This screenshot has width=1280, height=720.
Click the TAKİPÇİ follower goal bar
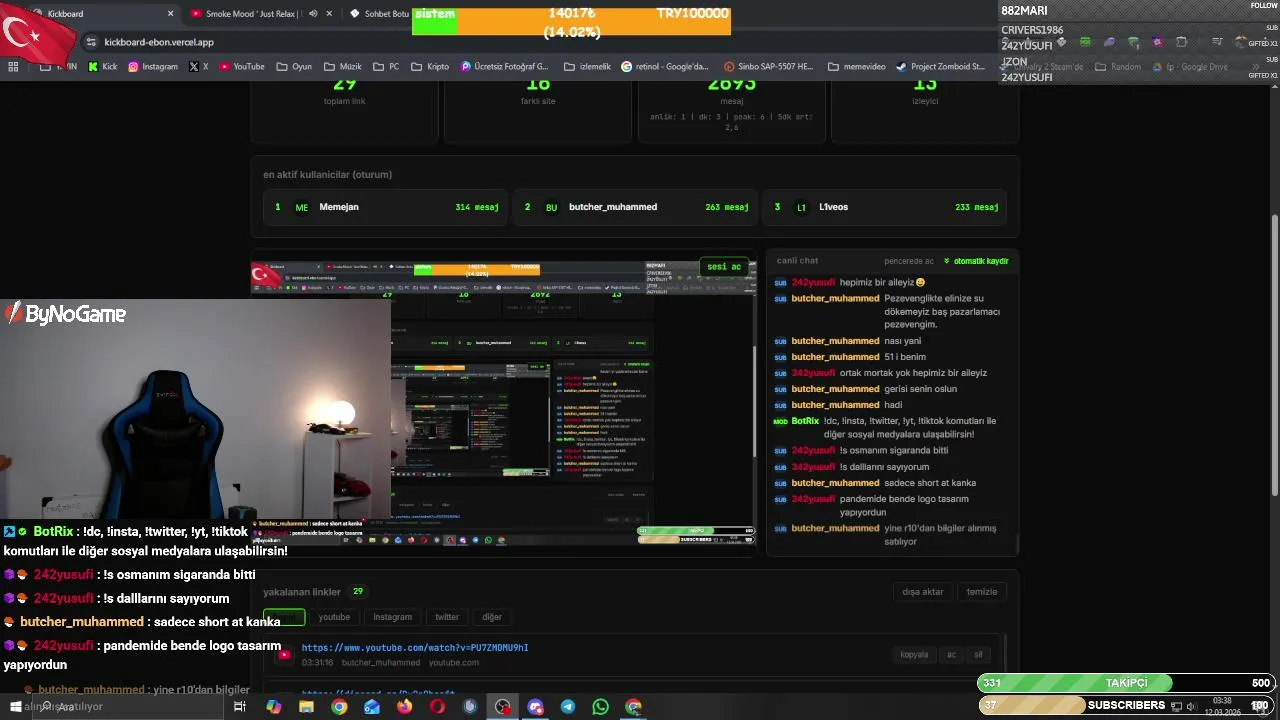tap(1126, 683)
